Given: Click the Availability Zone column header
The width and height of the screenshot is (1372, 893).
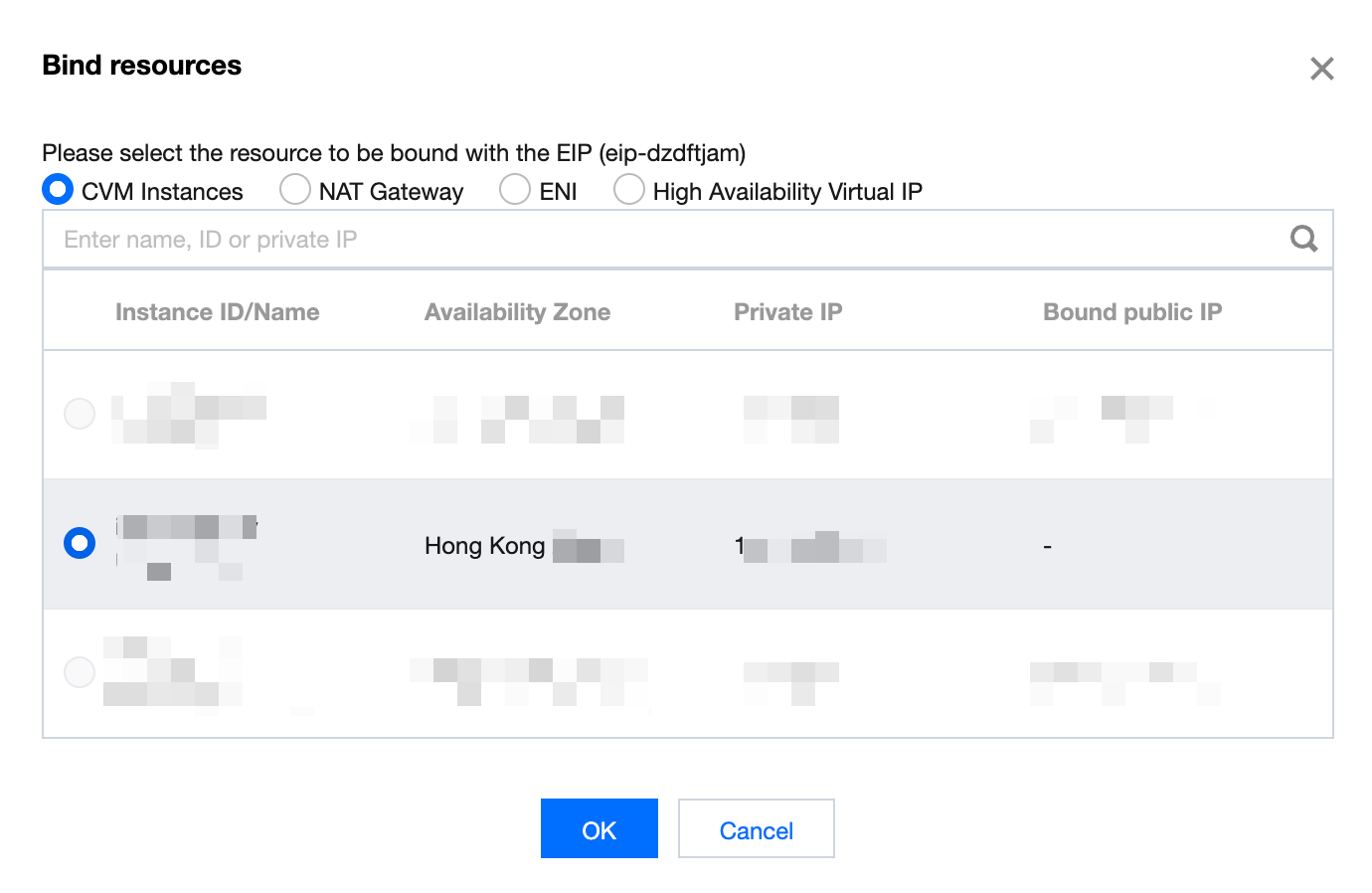Looking at the screenshot, I should tap(518, 312).
